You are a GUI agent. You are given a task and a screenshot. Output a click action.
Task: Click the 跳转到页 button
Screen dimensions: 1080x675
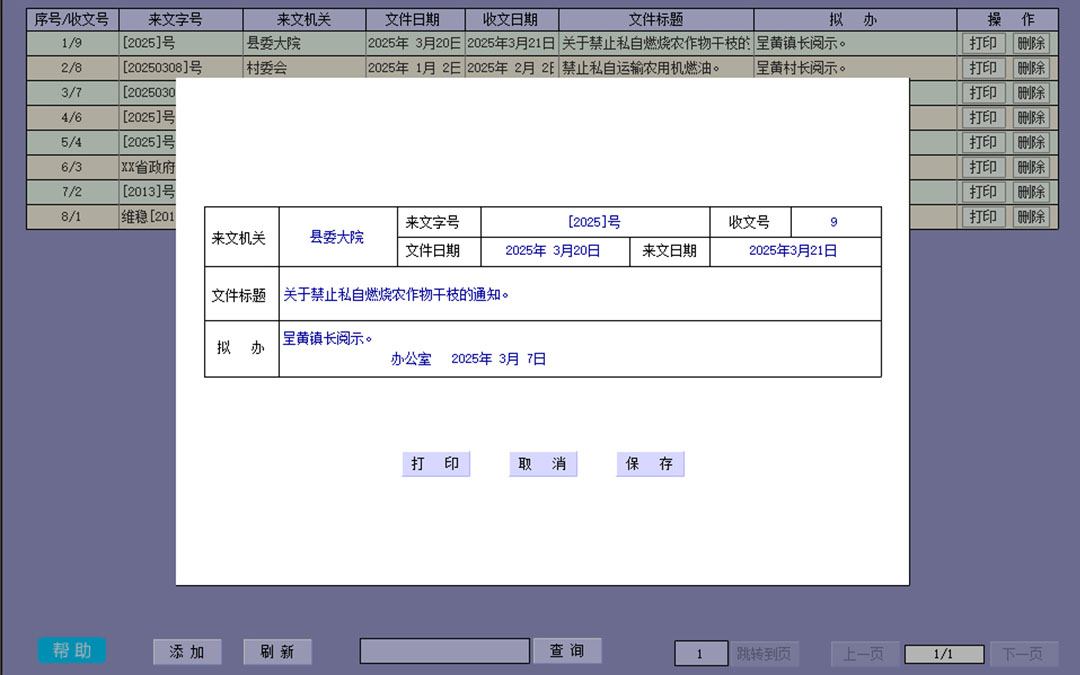[763, 654]
